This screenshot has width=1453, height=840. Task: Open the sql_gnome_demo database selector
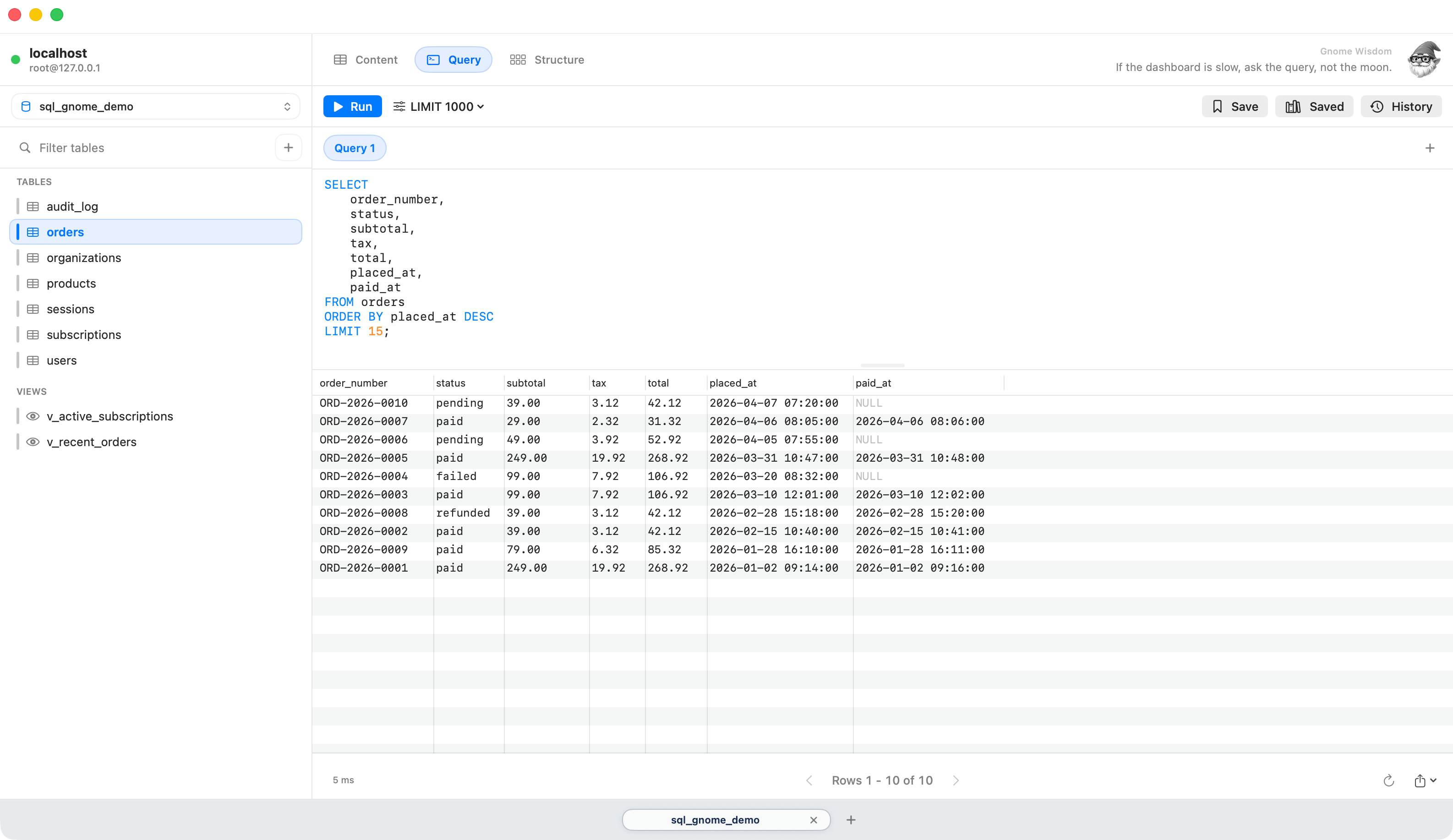click(x=156, y=107)
